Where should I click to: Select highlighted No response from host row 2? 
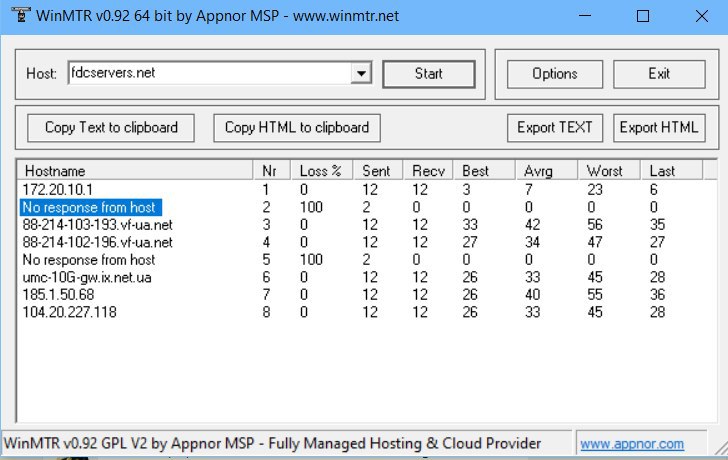point(91,207)
